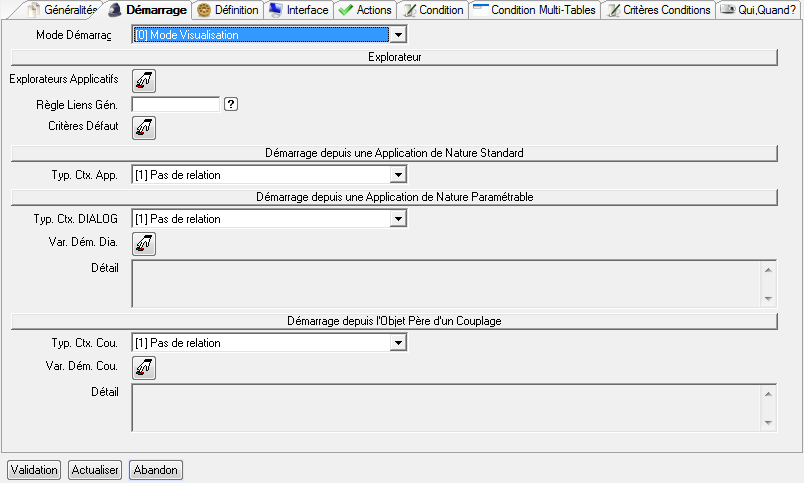The width and height of the screenshot is (804, 483).
Task: Open the Condition Multi-Tables tab
Action: [x=535, y=10]
